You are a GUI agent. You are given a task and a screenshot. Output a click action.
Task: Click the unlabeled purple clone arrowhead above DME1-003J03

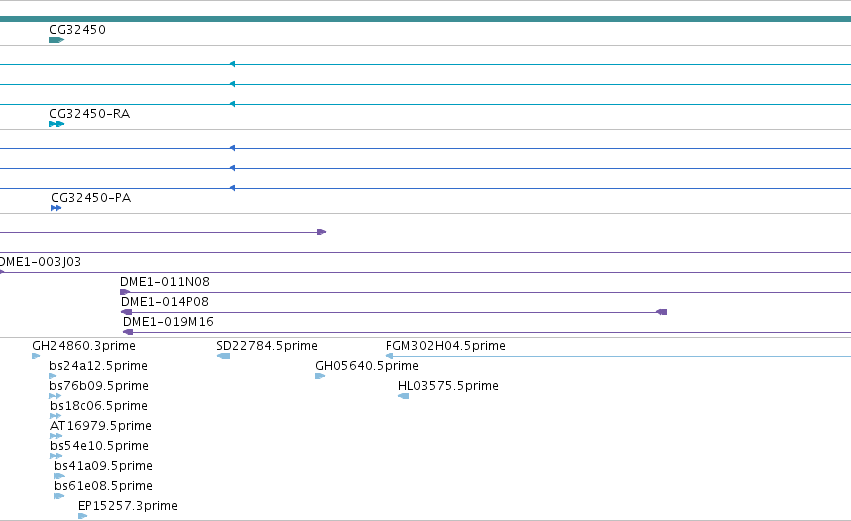coord(321,232)
